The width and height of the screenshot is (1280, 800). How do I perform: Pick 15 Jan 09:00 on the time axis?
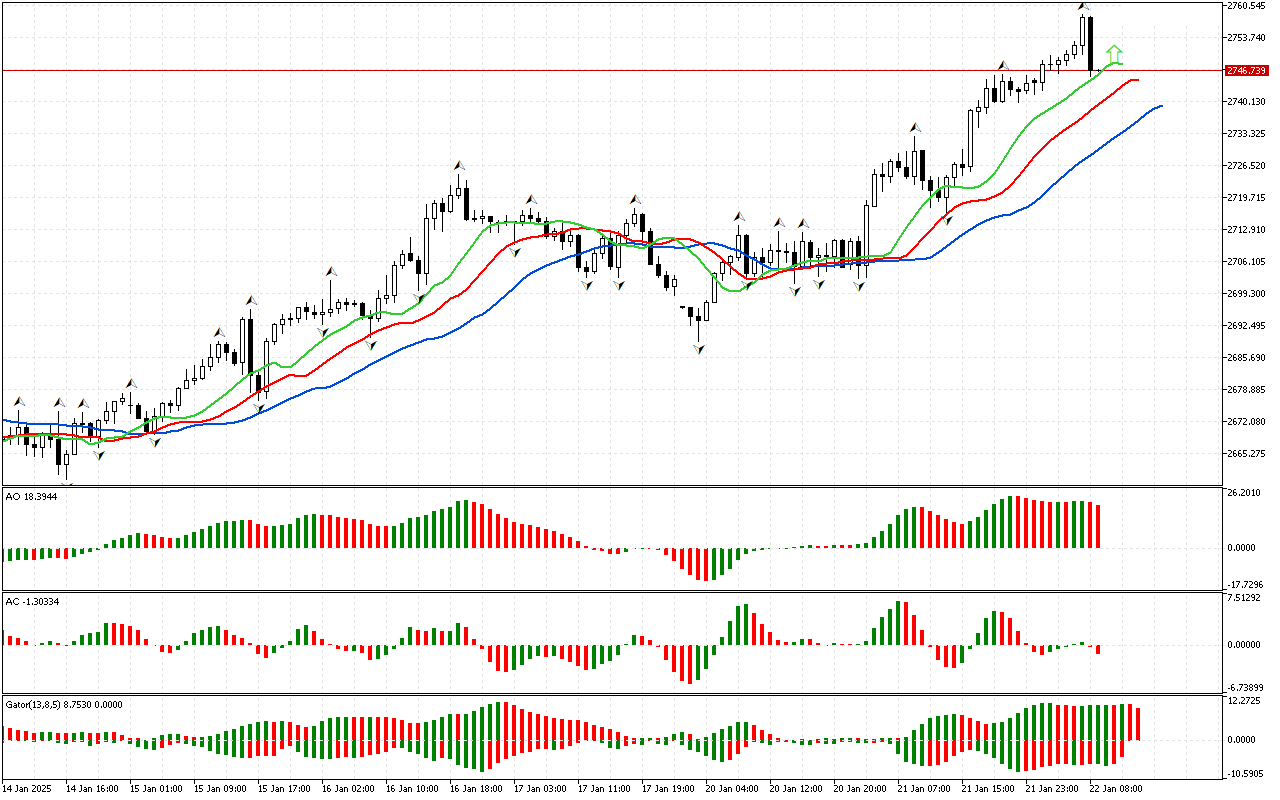(x=220, y=789)
